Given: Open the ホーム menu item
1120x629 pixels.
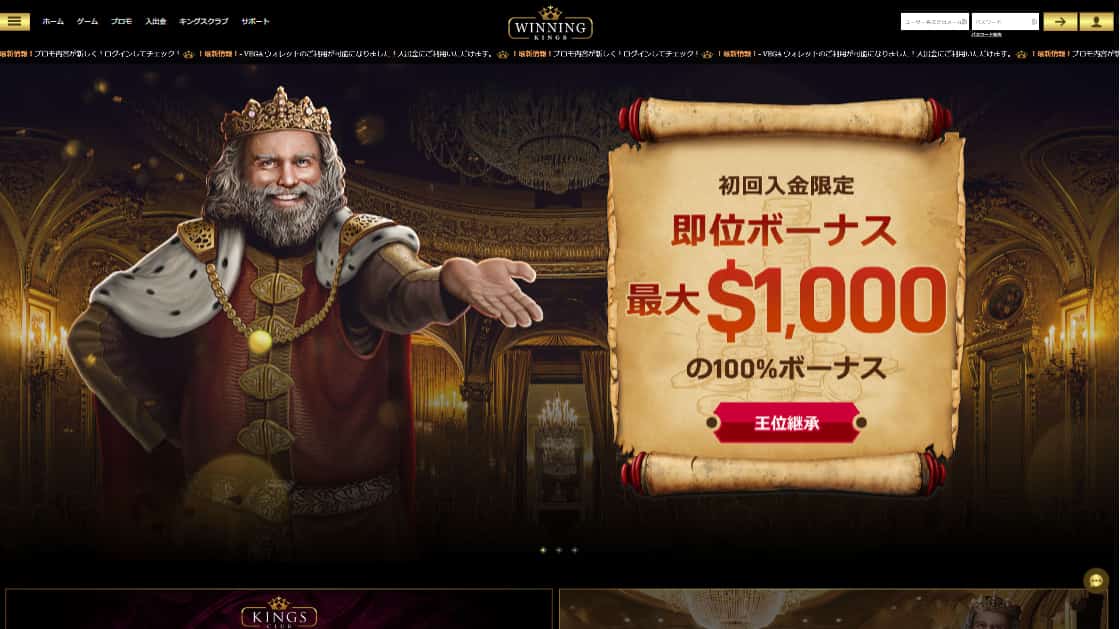Looking at the screenshot, I should coord(53,21).
